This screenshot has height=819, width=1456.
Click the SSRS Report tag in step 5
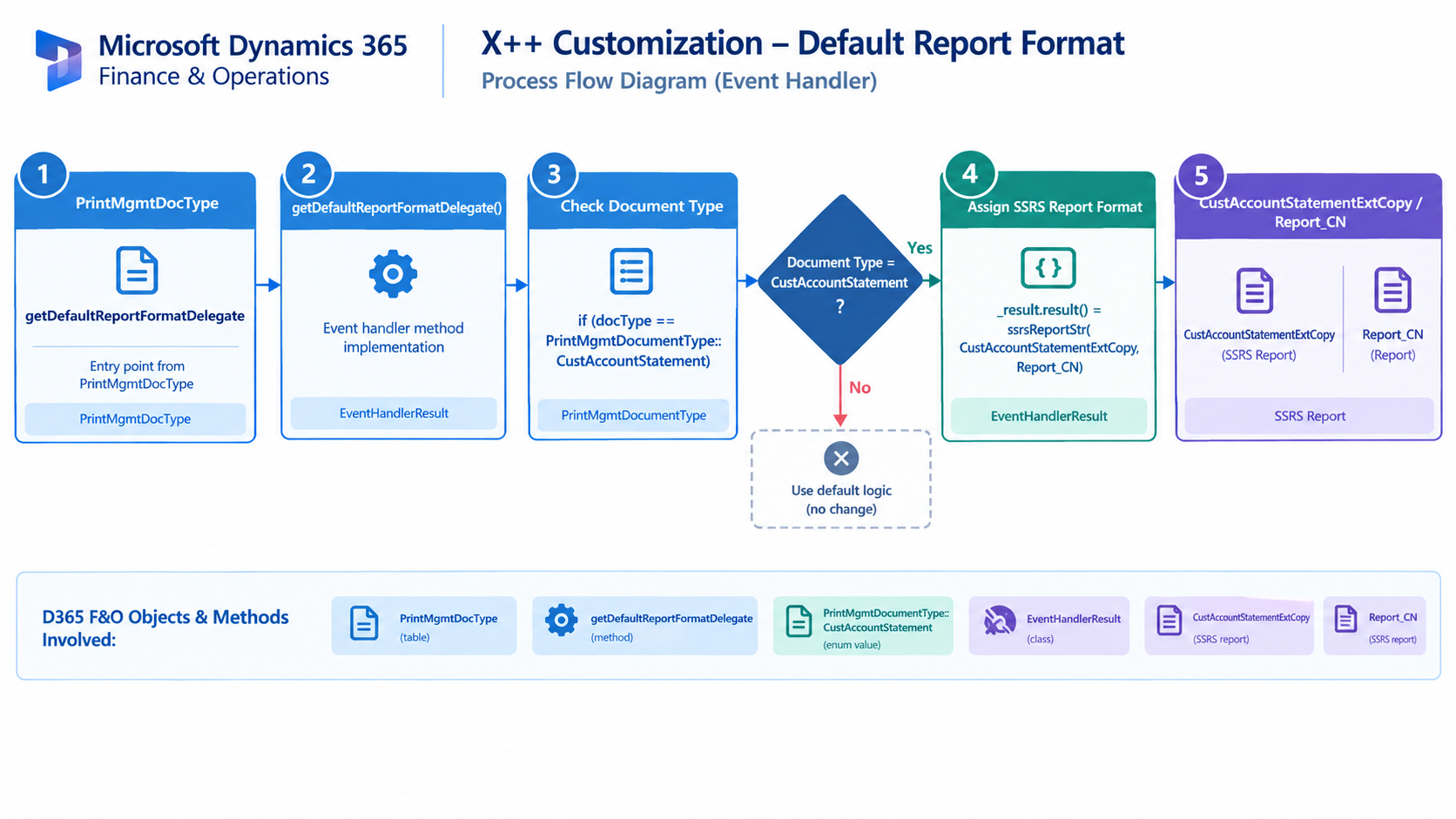pos(1309,416)
